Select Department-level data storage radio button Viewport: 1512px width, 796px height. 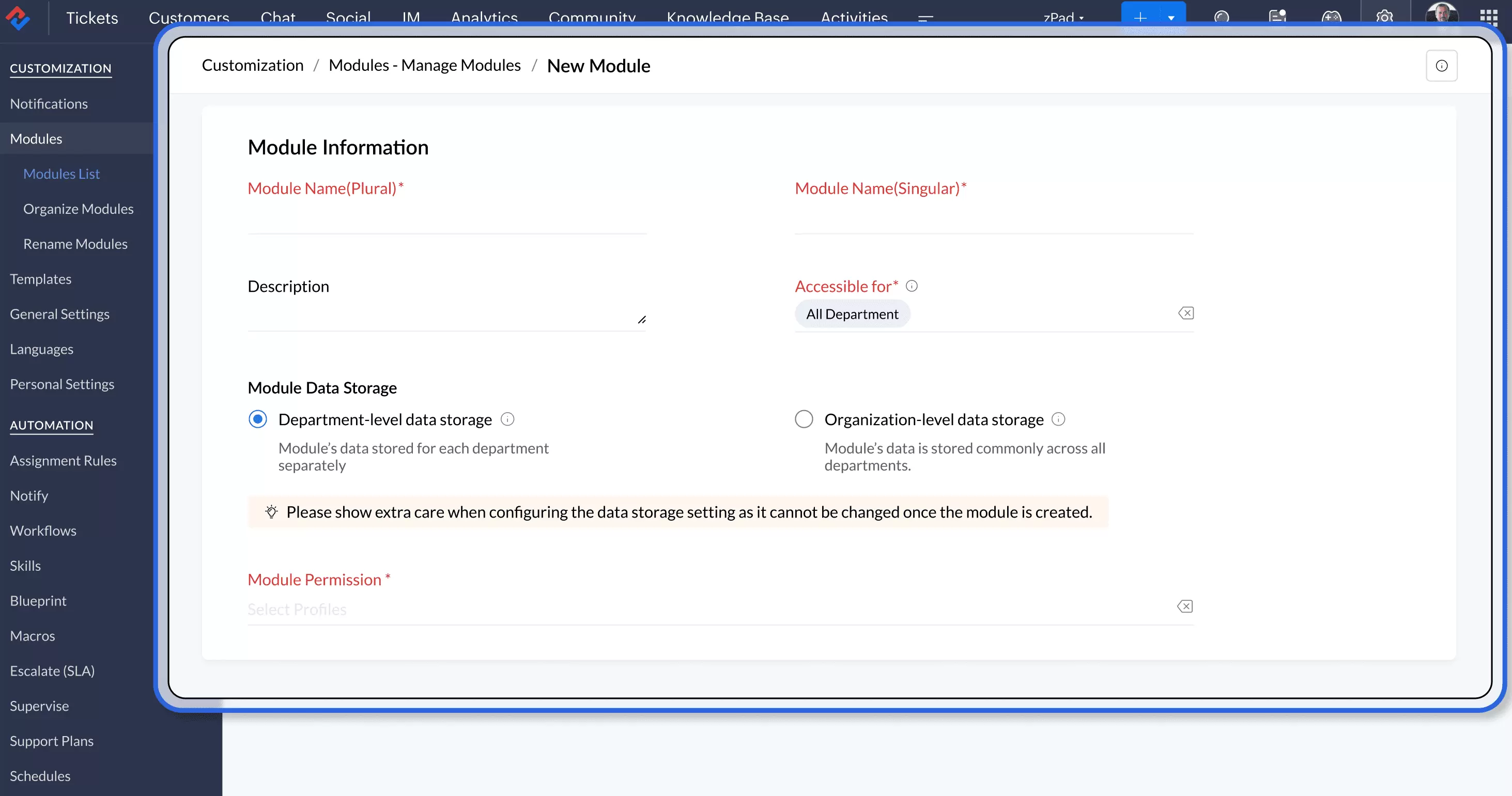[x=258, y=419]
